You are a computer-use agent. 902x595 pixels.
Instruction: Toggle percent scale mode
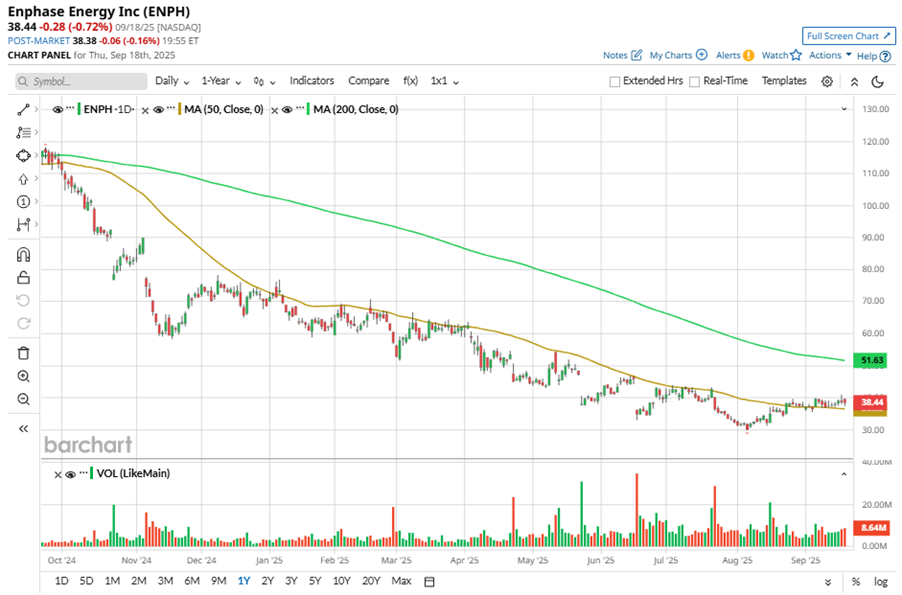(x=856, y=581)
